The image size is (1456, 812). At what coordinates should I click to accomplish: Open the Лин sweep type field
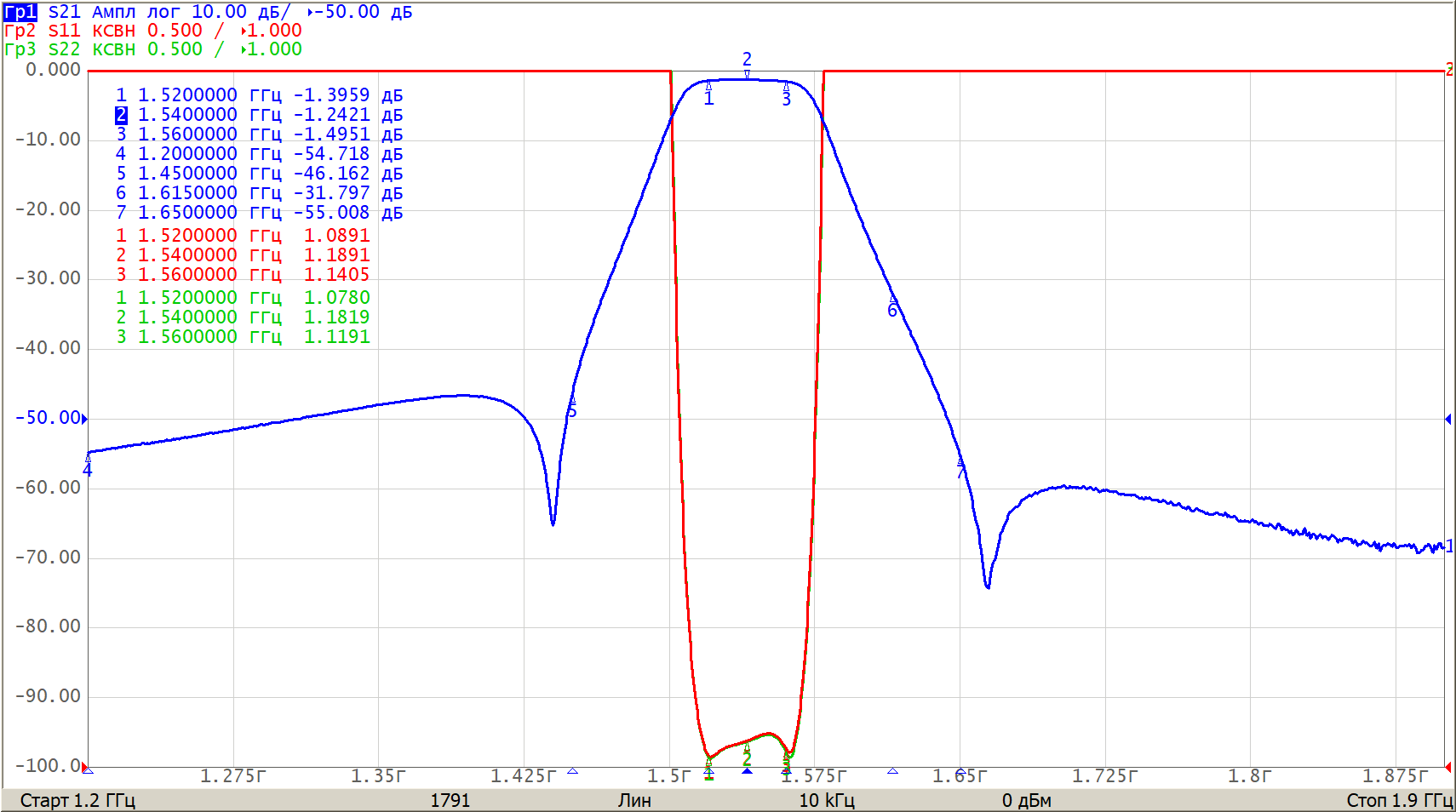(634, 800)
